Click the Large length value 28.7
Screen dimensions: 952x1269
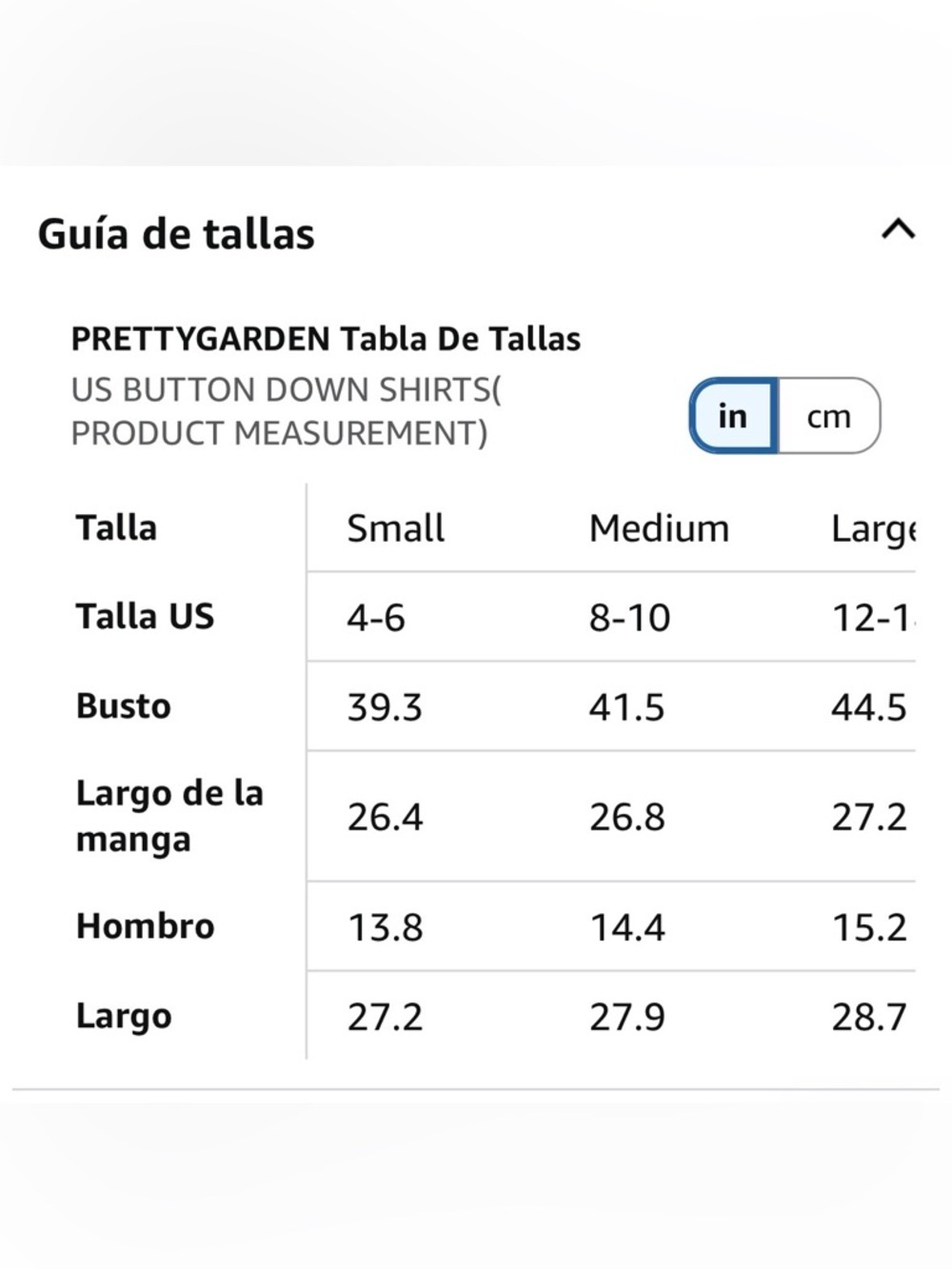pyautogui.click(x=869, y=1018)
